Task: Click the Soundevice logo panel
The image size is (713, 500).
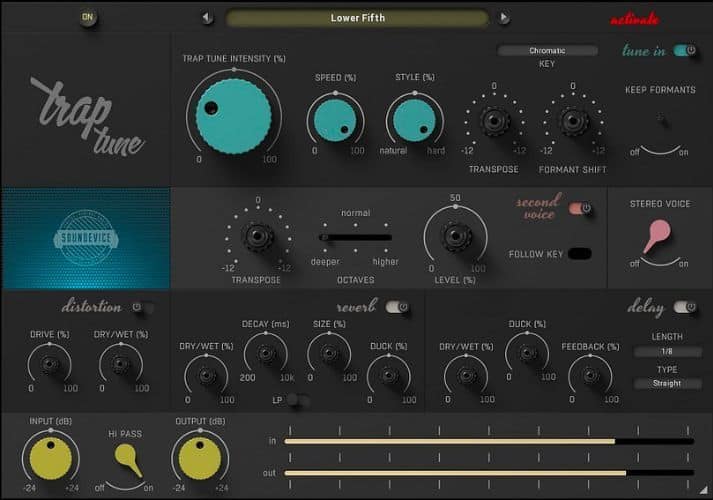Action: click(x=85, y=237)
